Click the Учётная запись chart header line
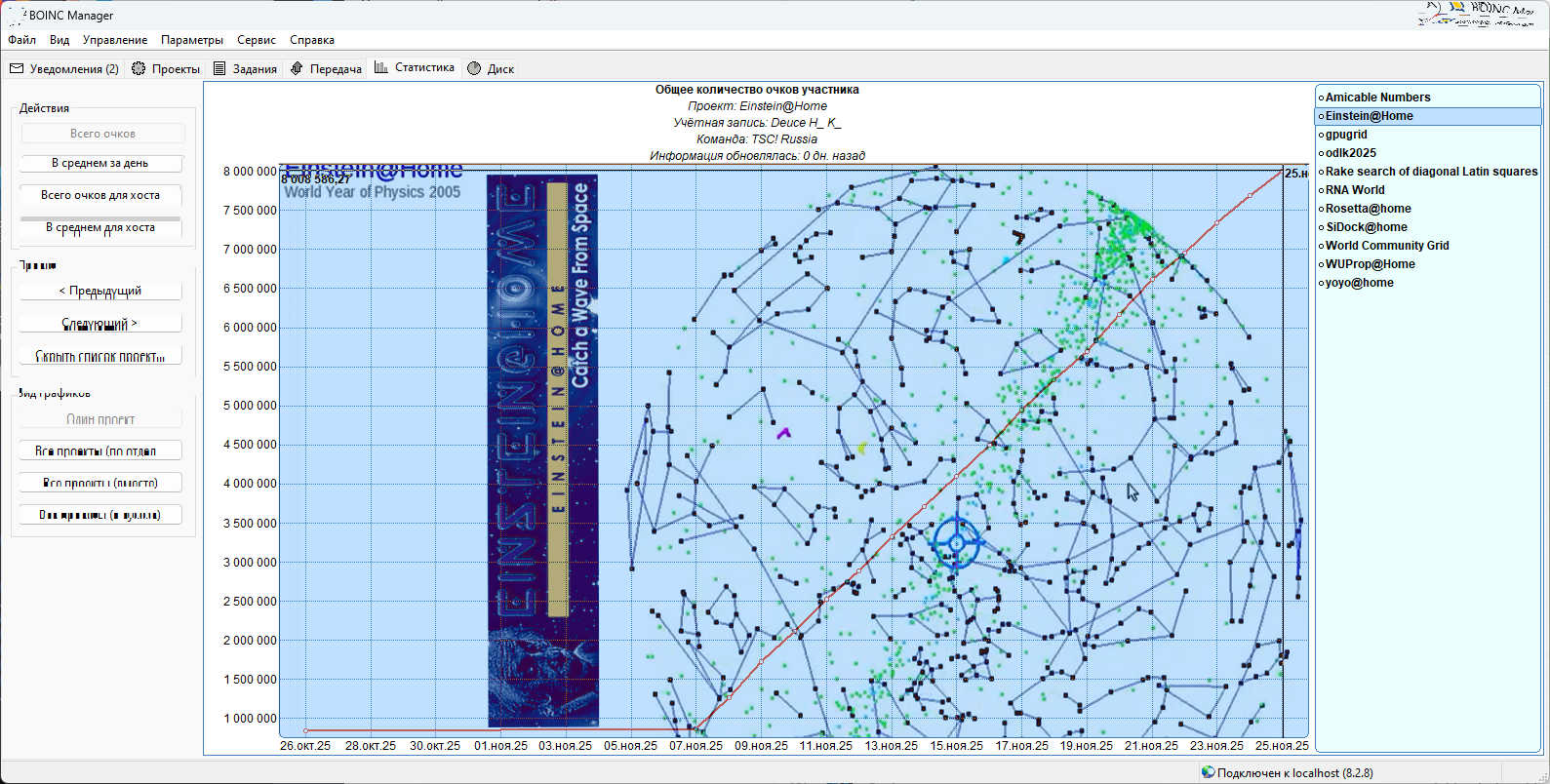 click(x=757, y=123)
